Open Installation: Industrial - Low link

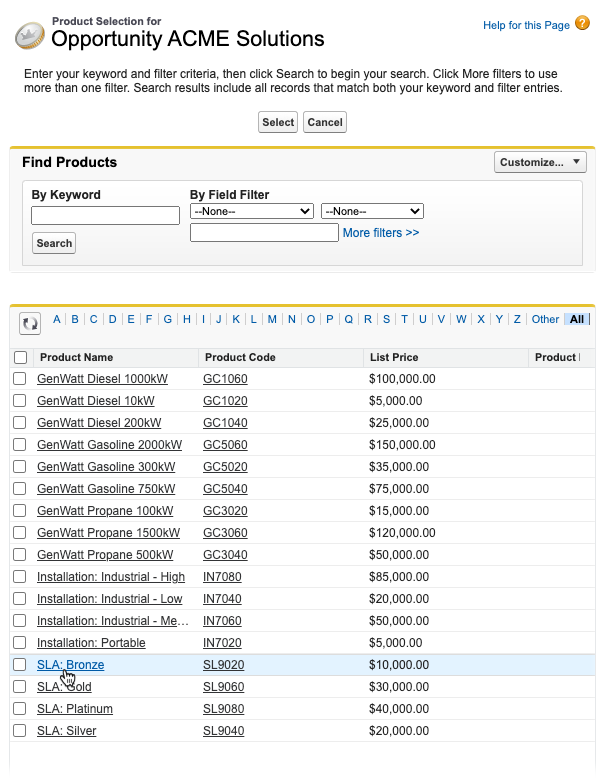(x=110, y=598)
